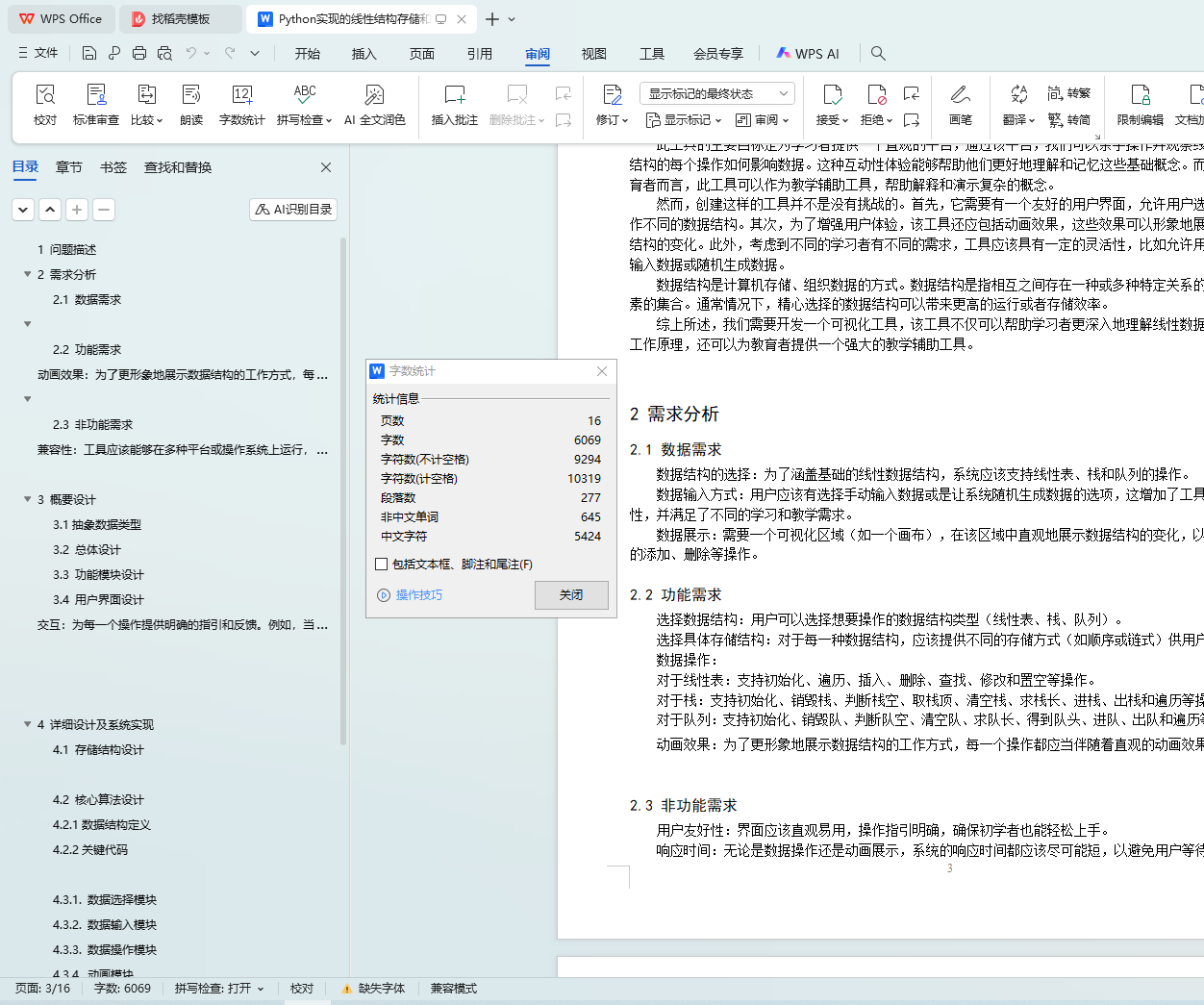Collapse the 3 概要设计 tree node
Viewport: 1204px width, 1005px height.
[x=27, y=499]
